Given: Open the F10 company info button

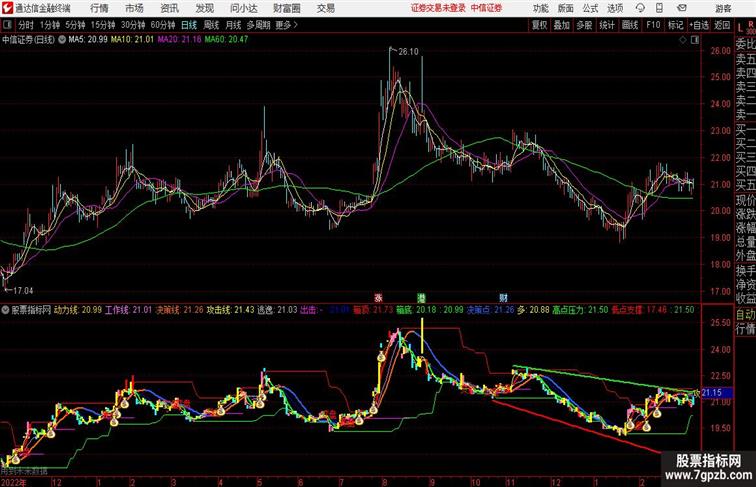Looking at the screenshot, I should point(653,25).
